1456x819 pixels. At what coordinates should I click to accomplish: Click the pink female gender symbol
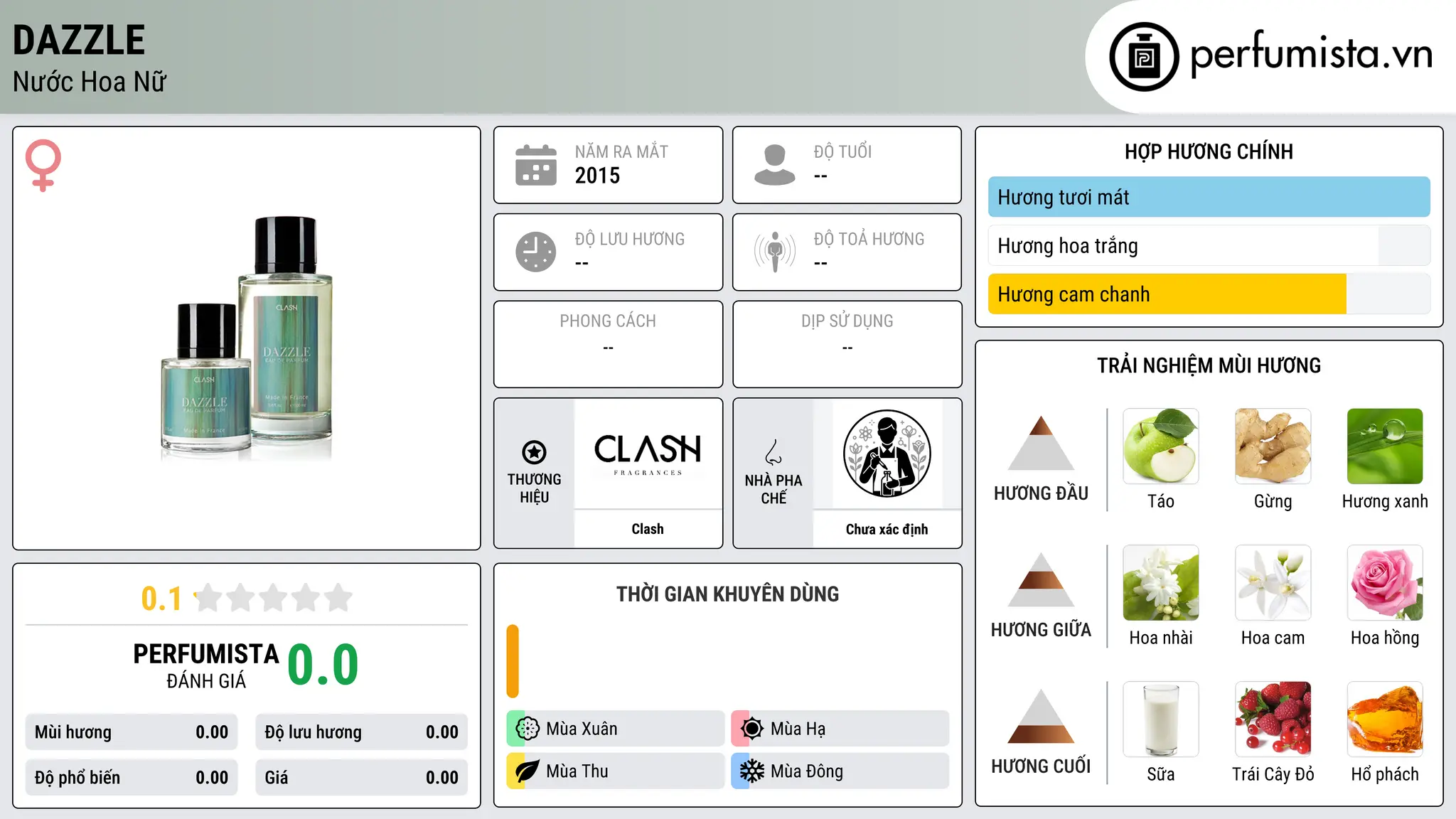coord(43,166)
